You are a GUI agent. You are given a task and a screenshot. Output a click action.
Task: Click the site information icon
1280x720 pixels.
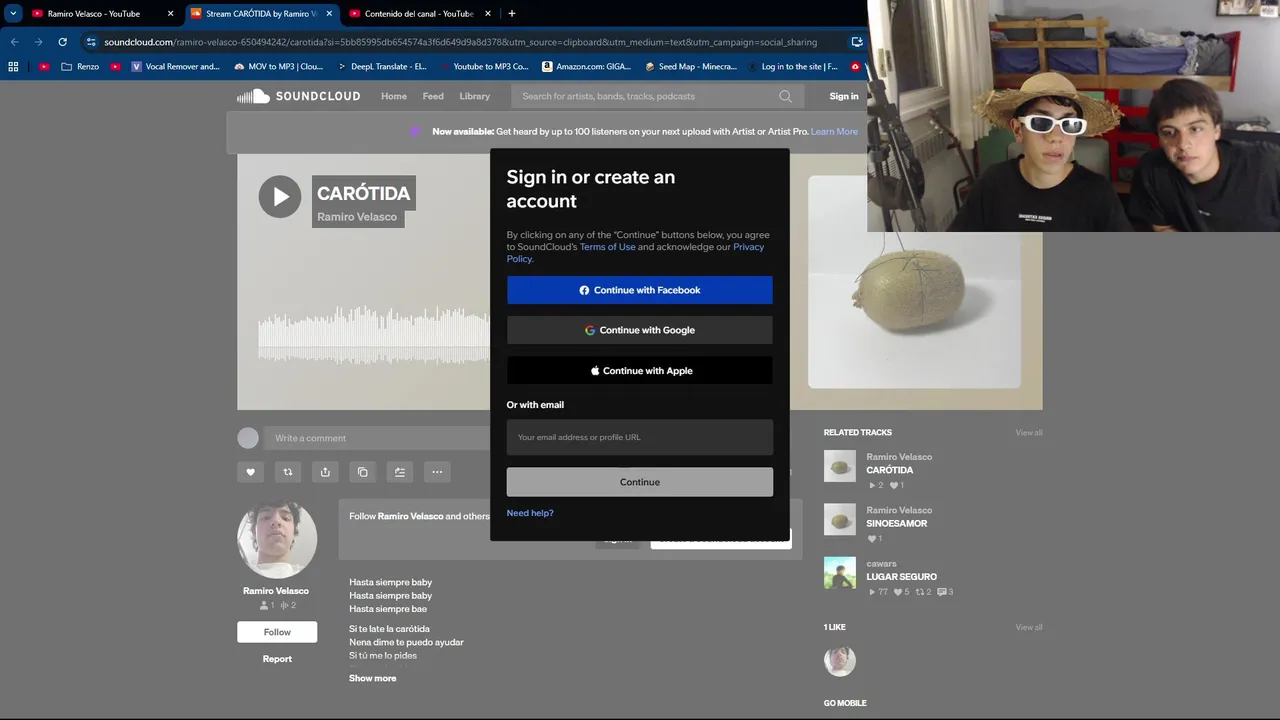91,42
